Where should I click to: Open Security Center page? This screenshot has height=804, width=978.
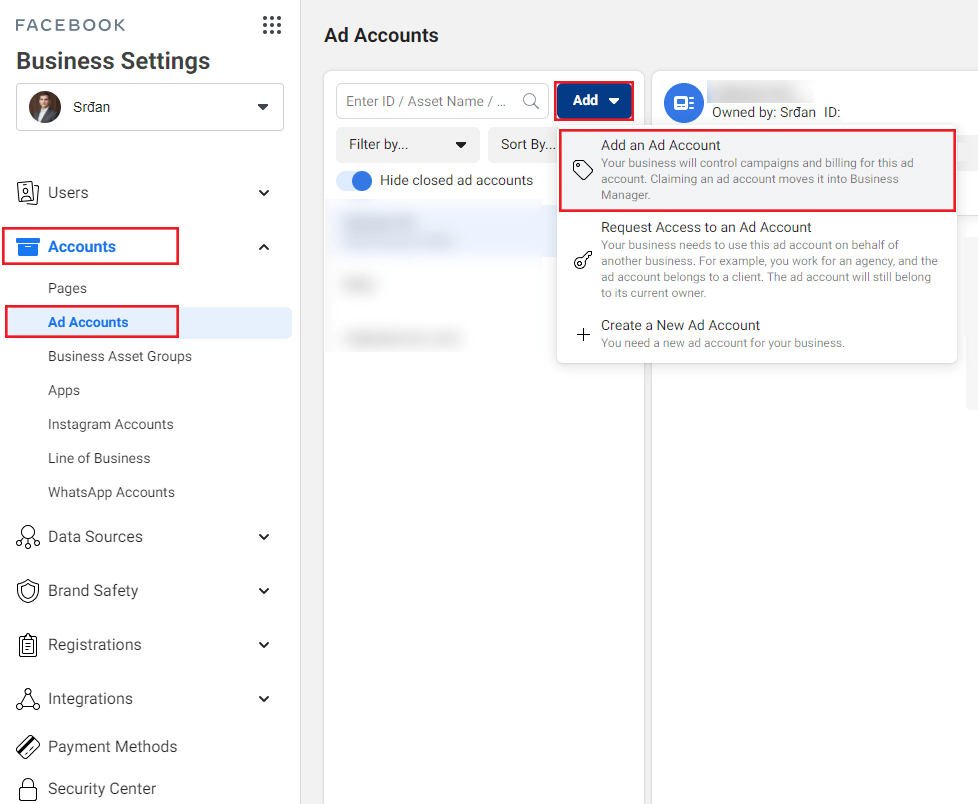click(x=102, y=789)
